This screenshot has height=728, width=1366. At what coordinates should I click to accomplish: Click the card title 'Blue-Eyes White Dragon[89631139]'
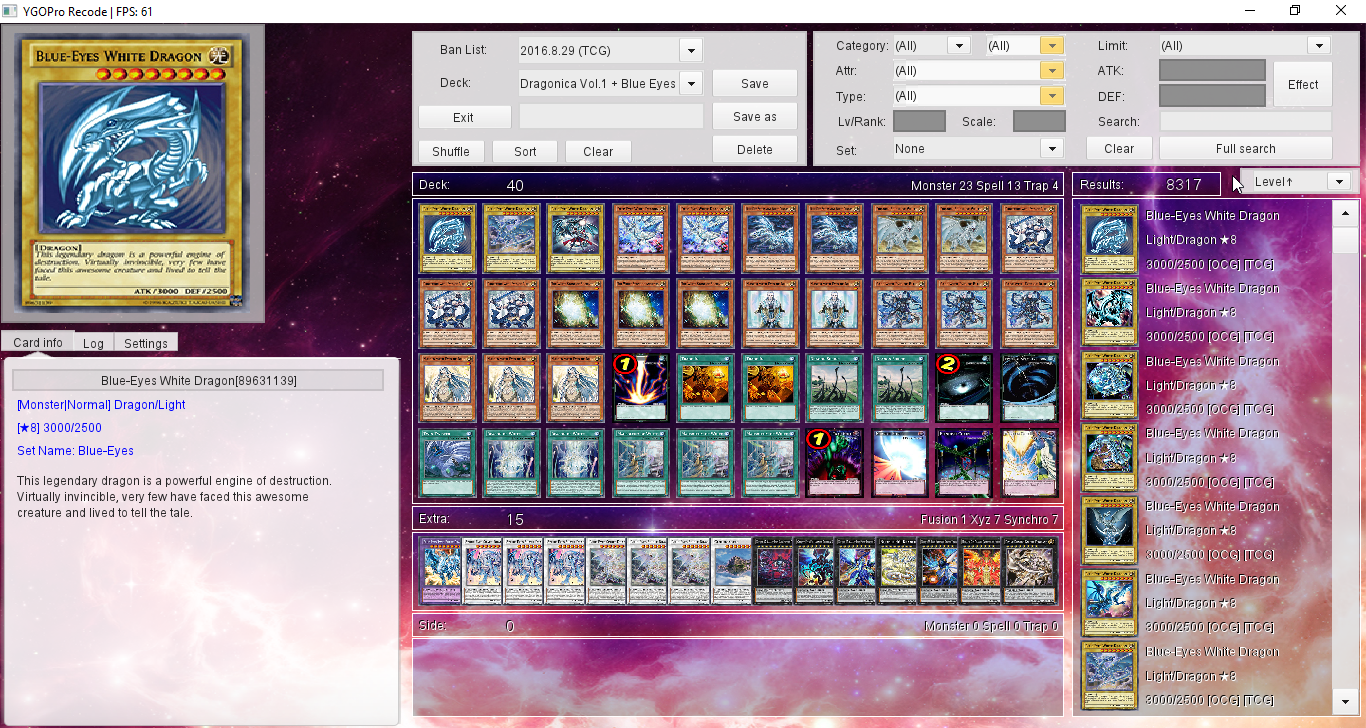point(199,381)
